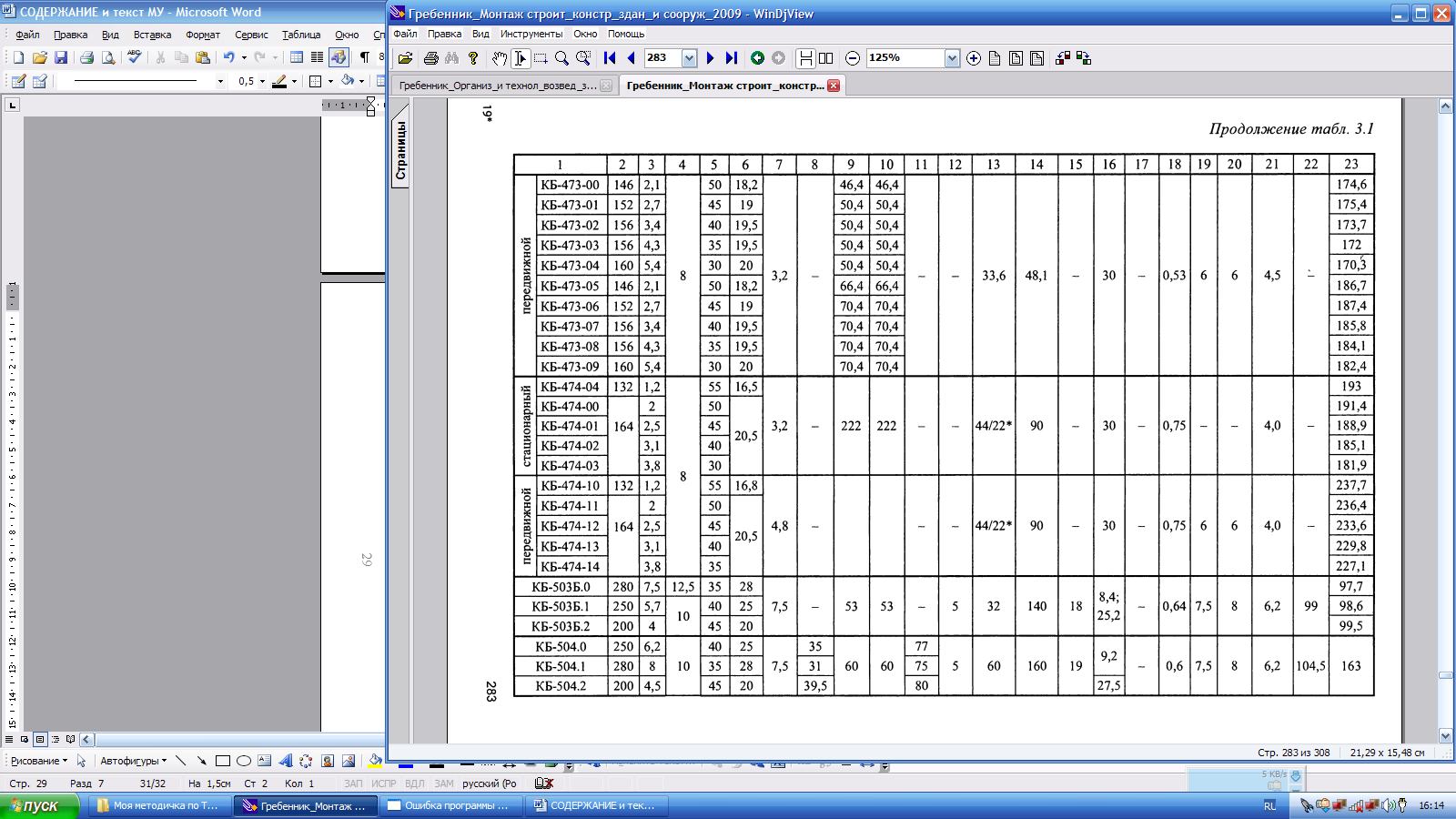Open the Автофигуры menu
Viewport: 1456px width, 819px height.
click(x=134, y=761)
